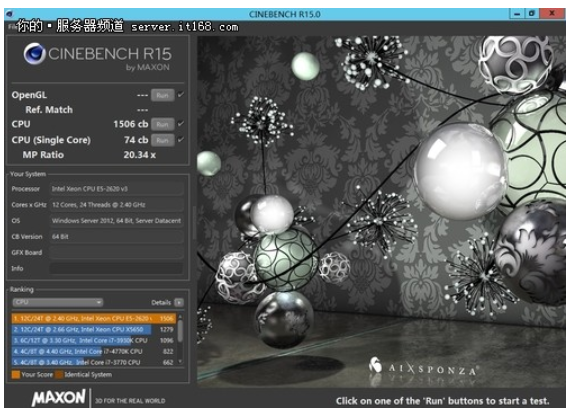Close the Cinebench window
This screenshot has width=573, height=413.
[x=552, y=14]
